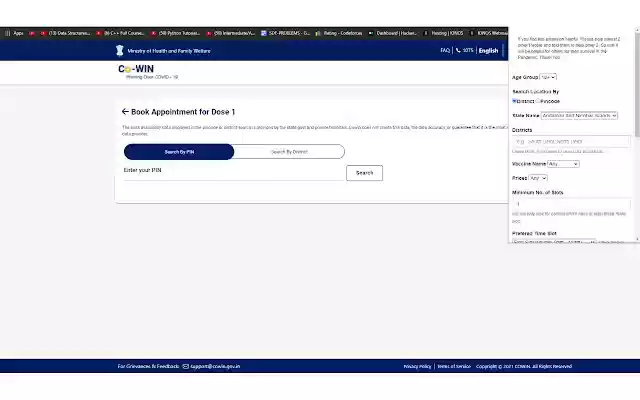Change language via English link
This screenshot has width=640, height=400.
(488, 51)
